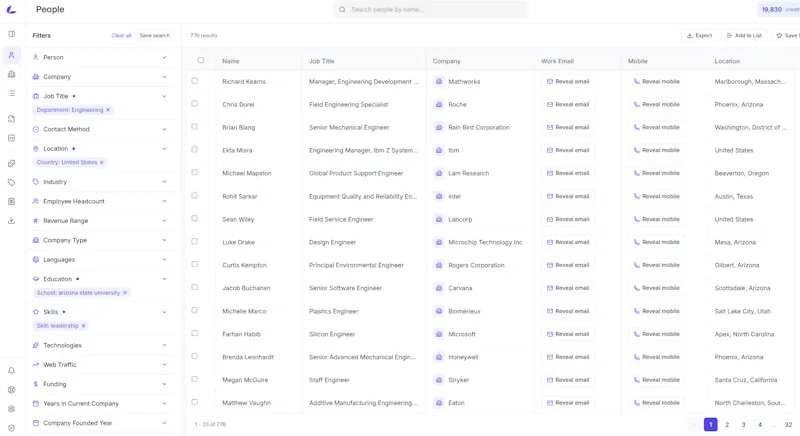Expand the Technologies filter section
This screenshot has width=800, height=436.
pyautogui.click(x=100, y=345)
